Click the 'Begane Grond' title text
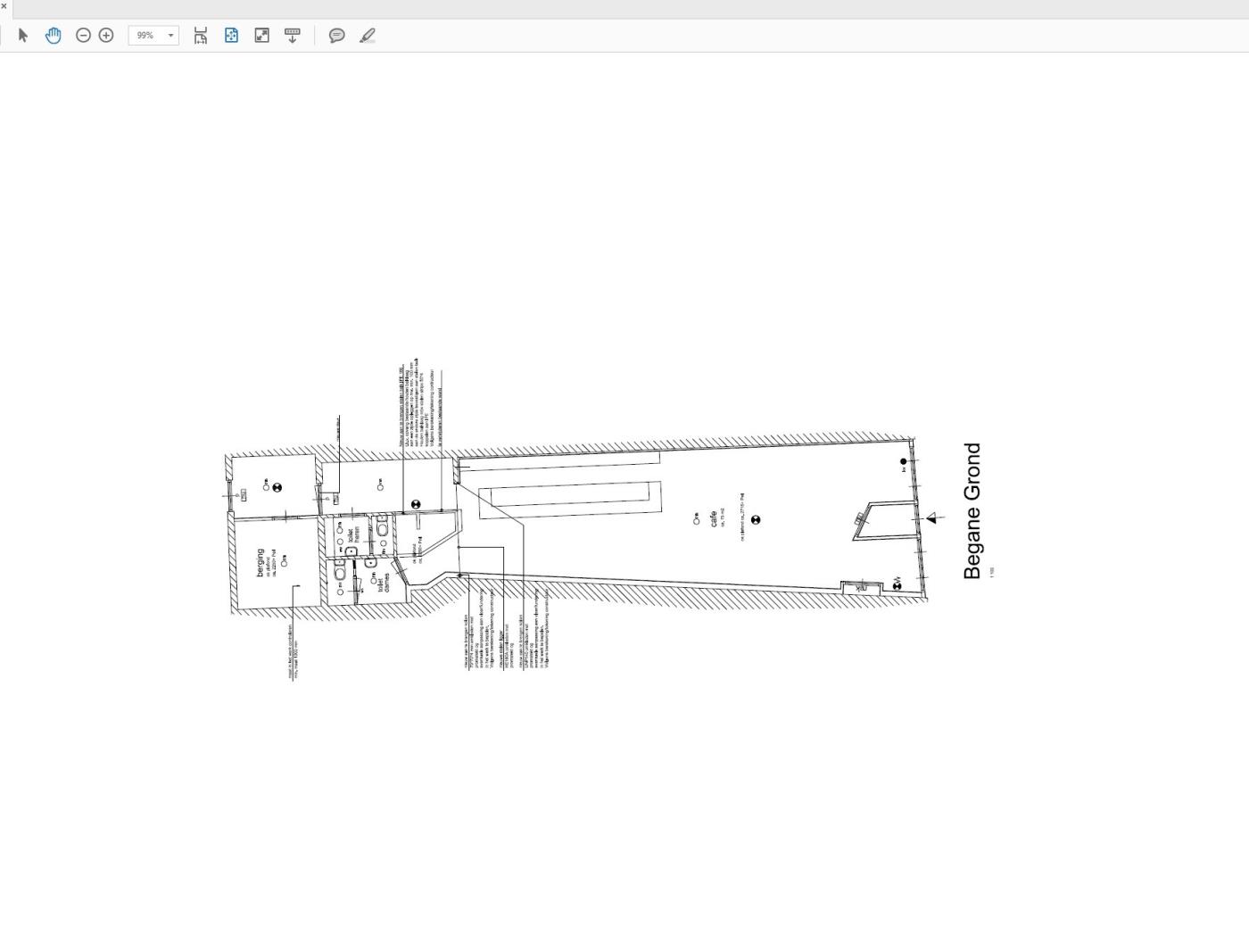 click(972, 511)
